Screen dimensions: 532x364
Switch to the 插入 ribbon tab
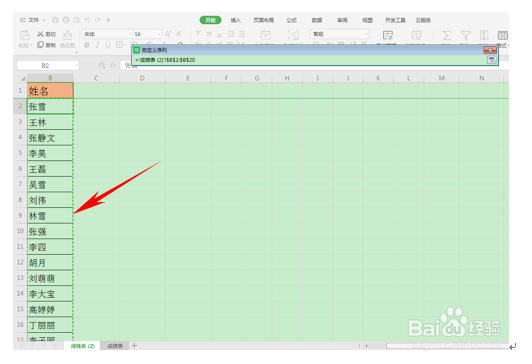(236, 20)
